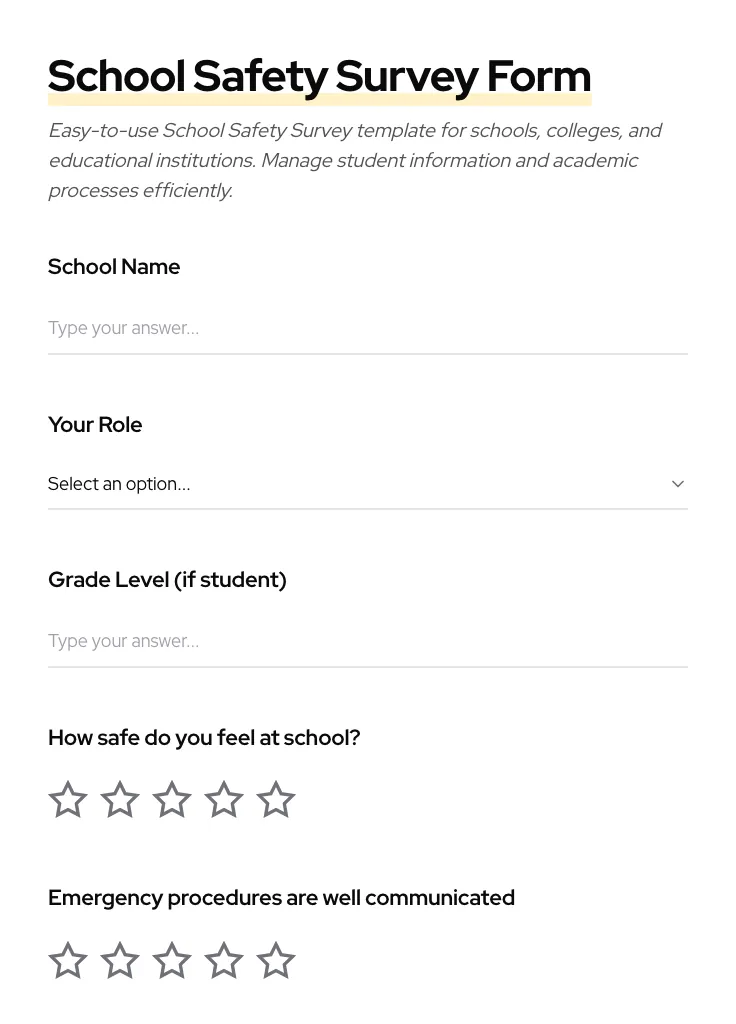The image size is (736, 1024).
Task: Open the Your Role options list
Action: tap(367, 484)
